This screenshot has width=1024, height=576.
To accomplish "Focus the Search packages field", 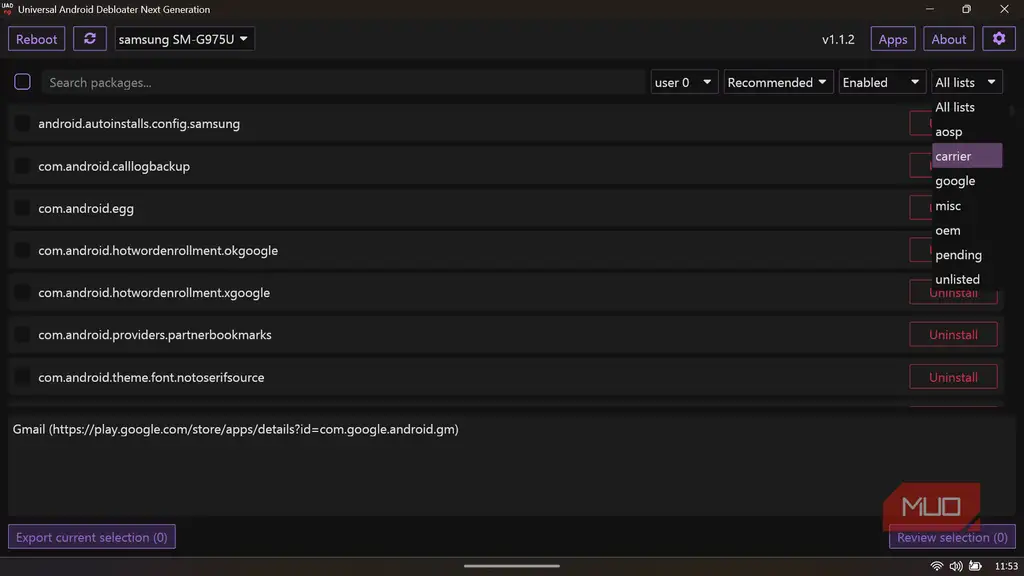I will [x=344, y=82].
